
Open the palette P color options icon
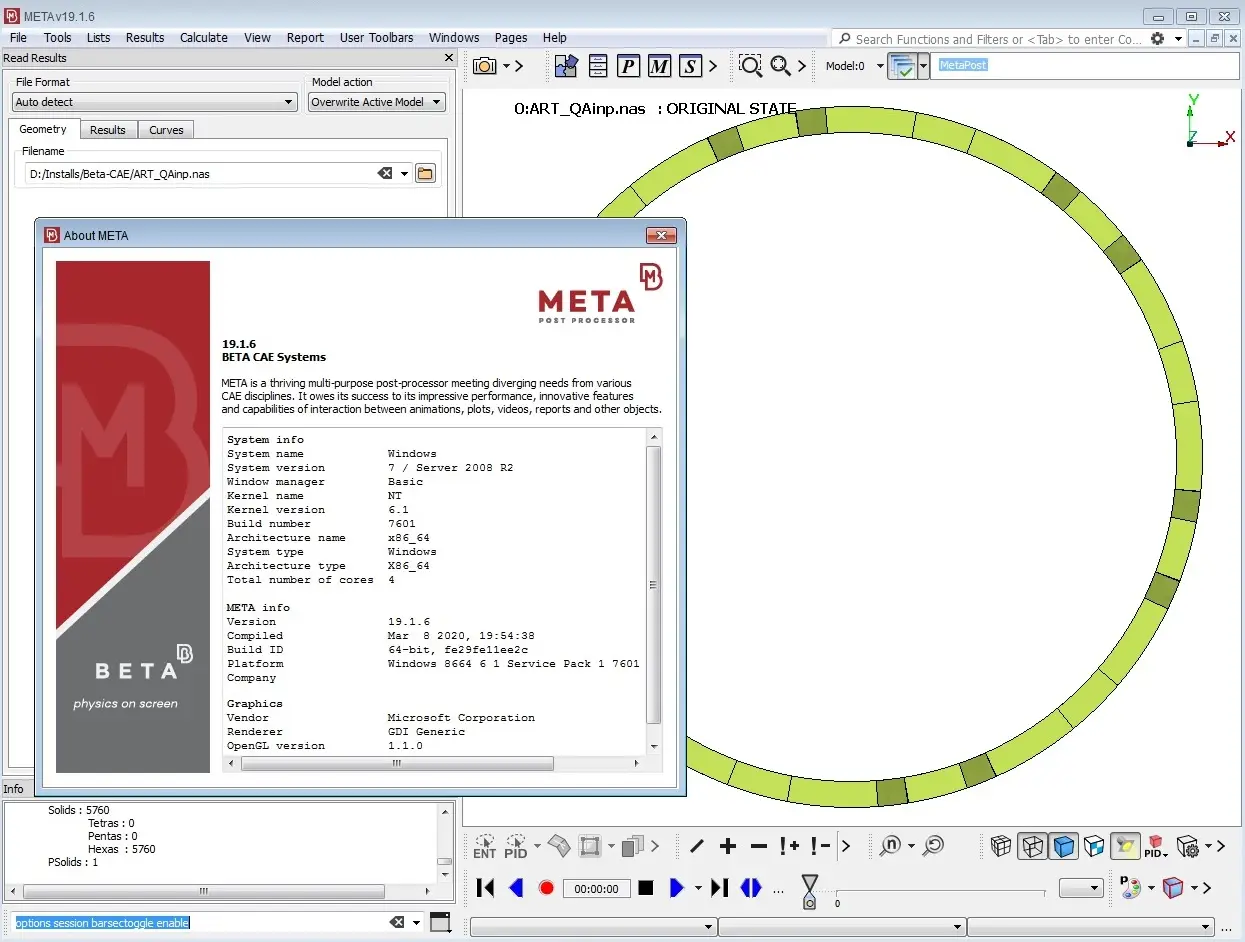[1131, 887]
